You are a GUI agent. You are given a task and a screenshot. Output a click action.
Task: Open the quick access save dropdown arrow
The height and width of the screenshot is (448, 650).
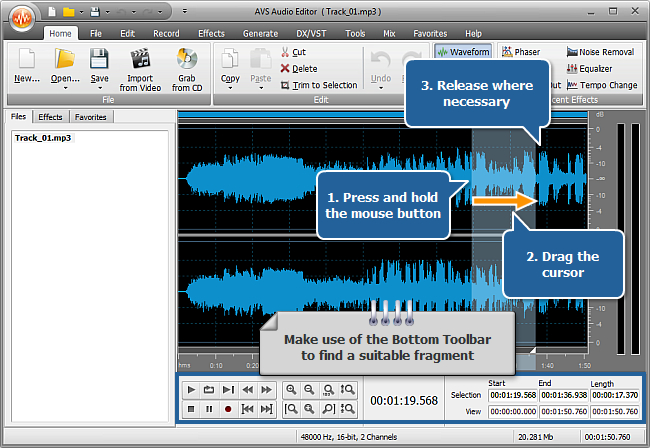[107, 12]
